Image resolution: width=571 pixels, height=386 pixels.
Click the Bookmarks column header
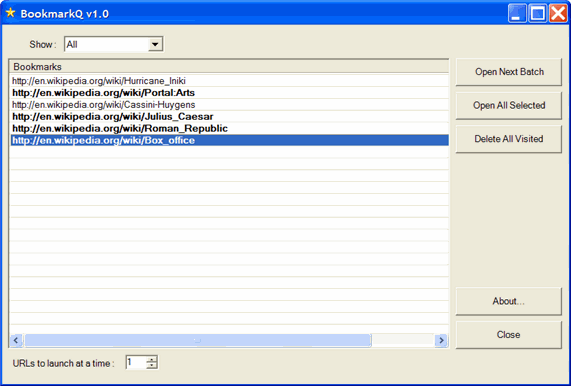click(229, 67)
